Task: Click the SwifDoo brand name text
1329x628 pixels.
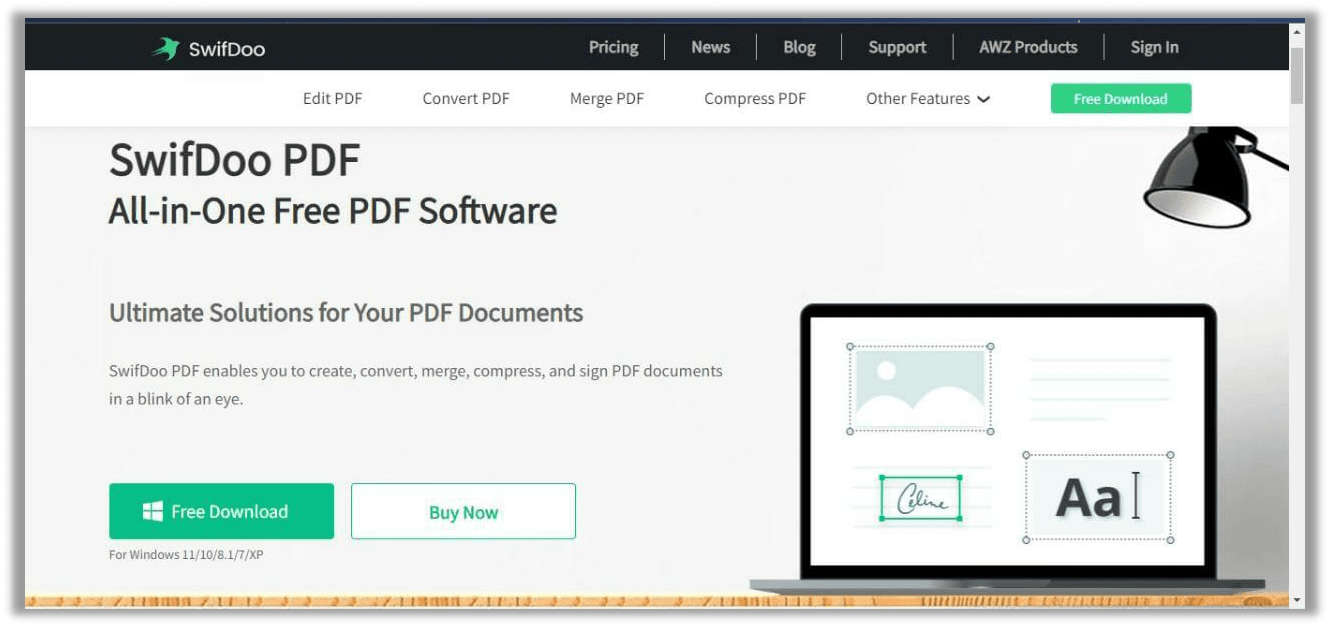Action: pos(227,48)
